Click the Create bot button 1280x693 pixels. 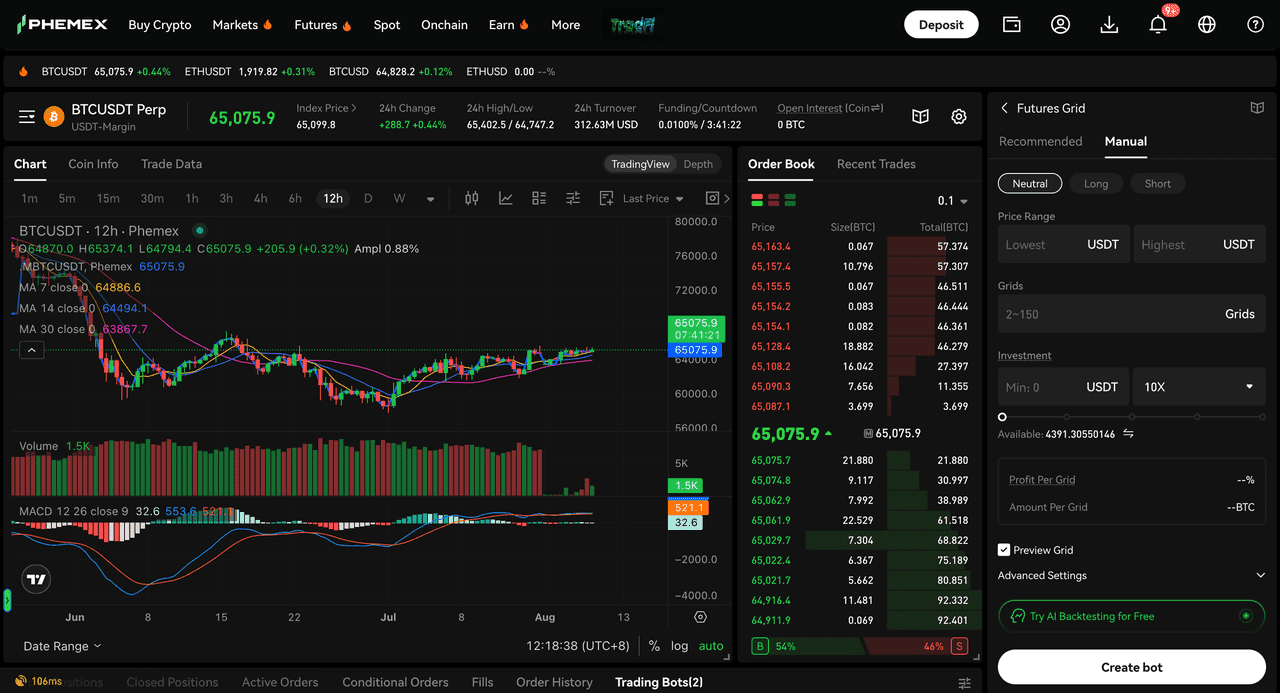[1132, 667]
